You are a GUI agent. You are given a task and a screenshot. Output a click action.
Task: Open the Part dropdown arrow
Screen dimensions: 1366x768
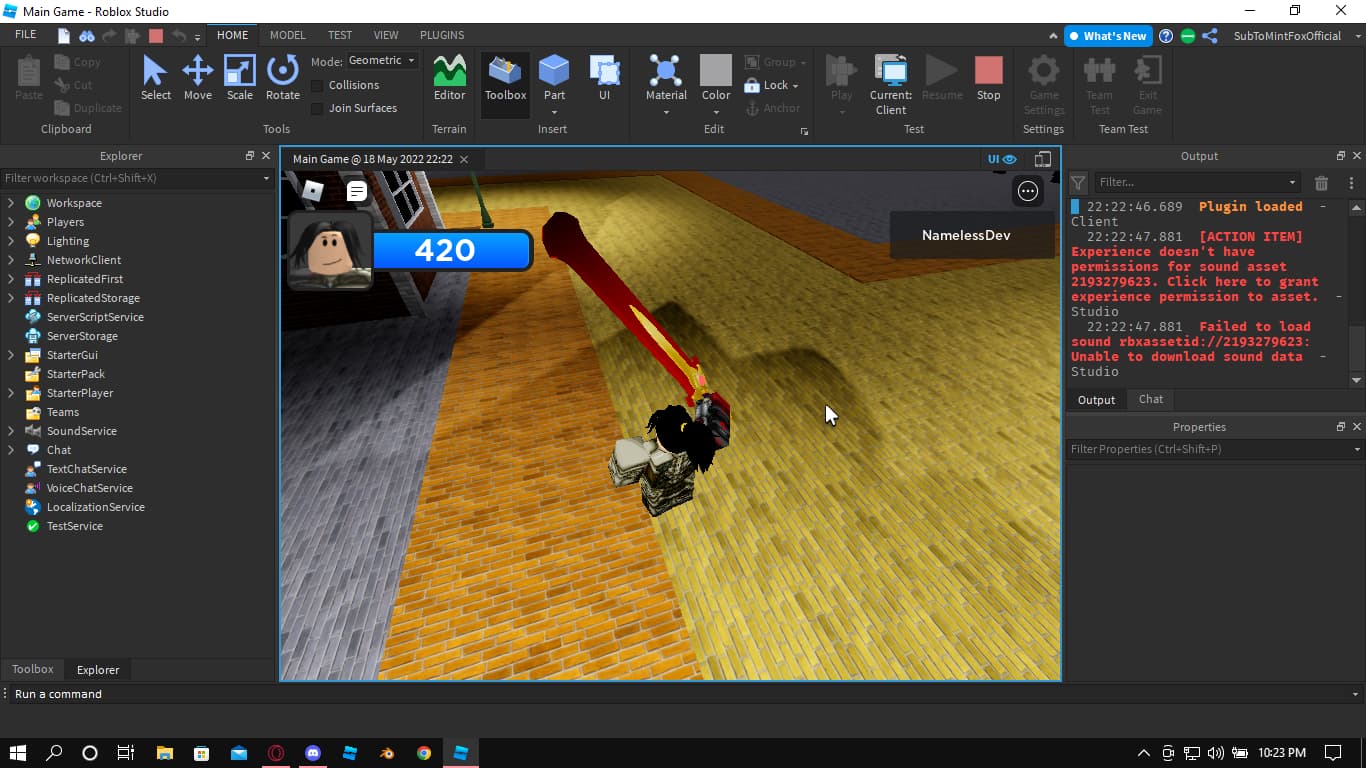pyautogui.click(x=554, y=112)
